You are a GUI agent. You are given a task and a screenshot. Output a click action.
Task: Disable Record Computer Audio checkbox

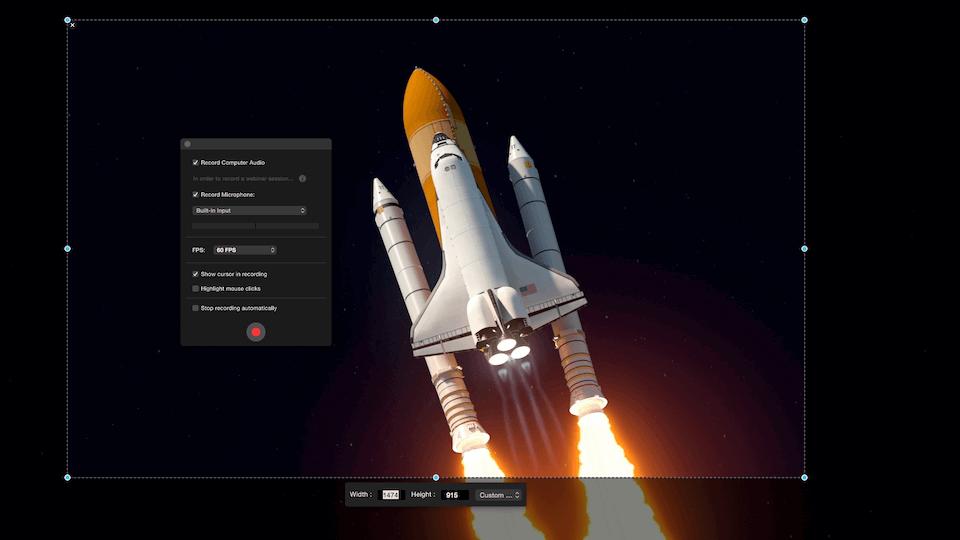click(x=196, y=162)
